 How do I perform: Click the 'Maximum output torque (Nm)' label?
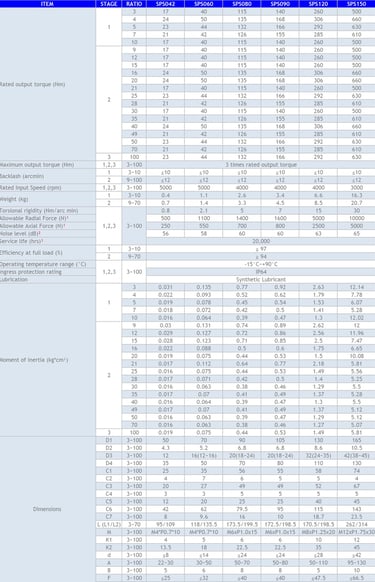point(37,164)
